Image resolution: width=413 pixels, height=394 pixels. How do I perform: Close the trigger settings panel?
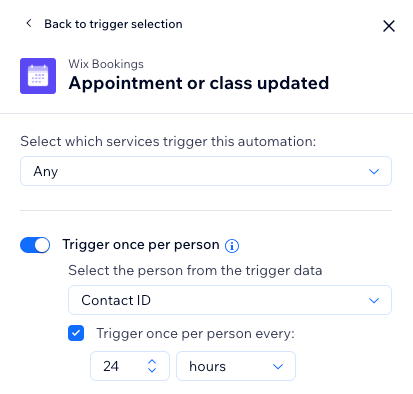coord(389,26)
